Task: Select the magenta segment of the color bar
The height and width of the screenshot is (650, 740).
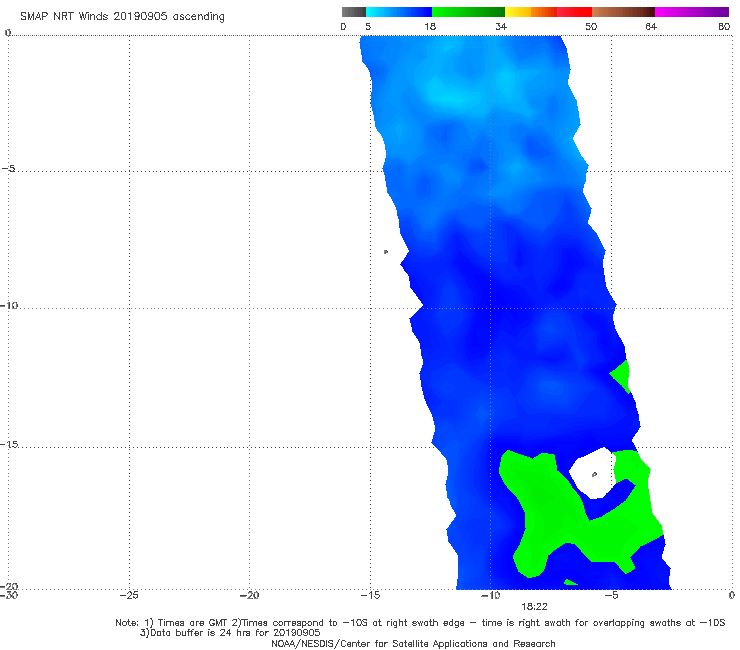Action: pyautogui.click(x=692, y=12)
